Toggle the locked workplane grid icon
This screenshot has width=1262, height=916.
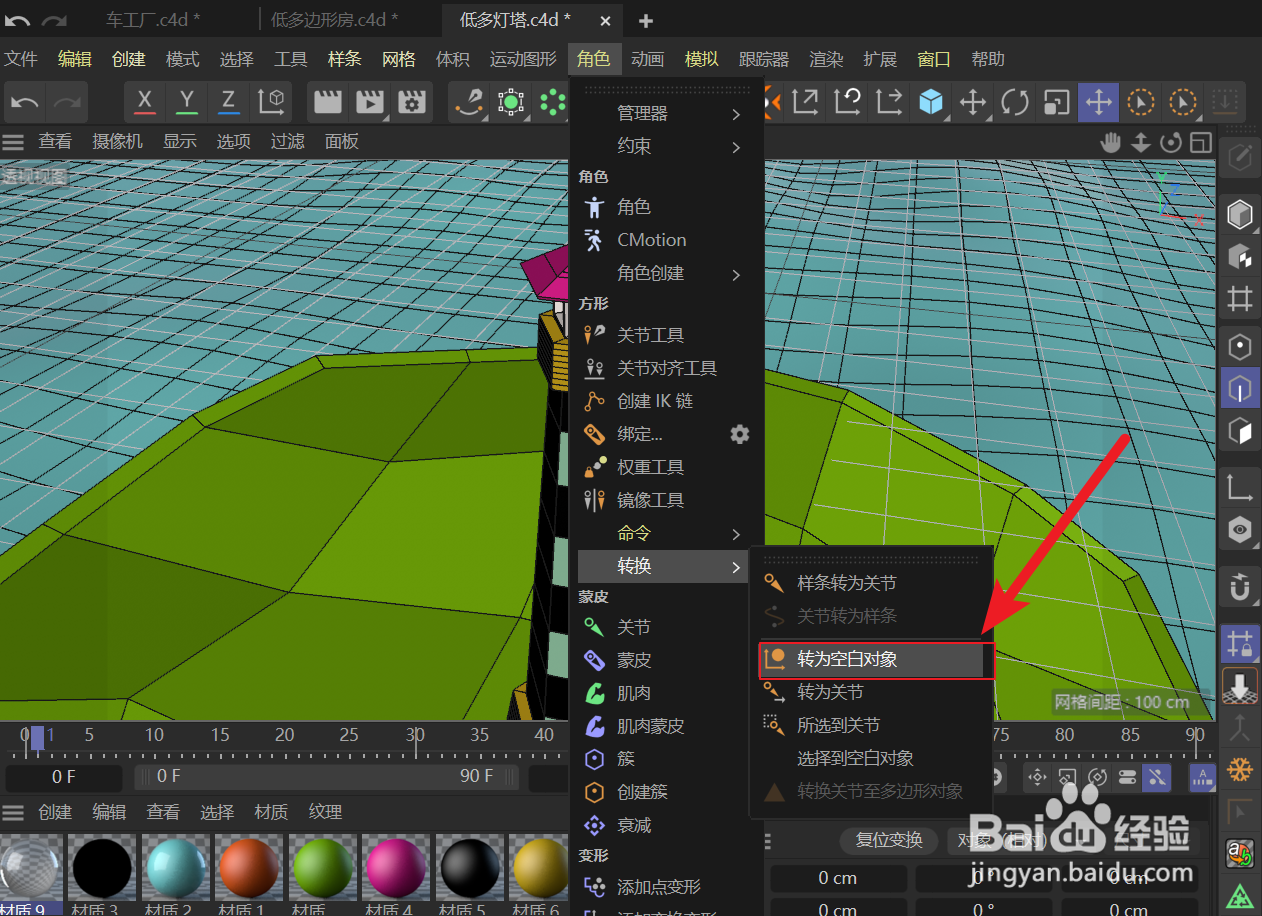point(1240,644)
